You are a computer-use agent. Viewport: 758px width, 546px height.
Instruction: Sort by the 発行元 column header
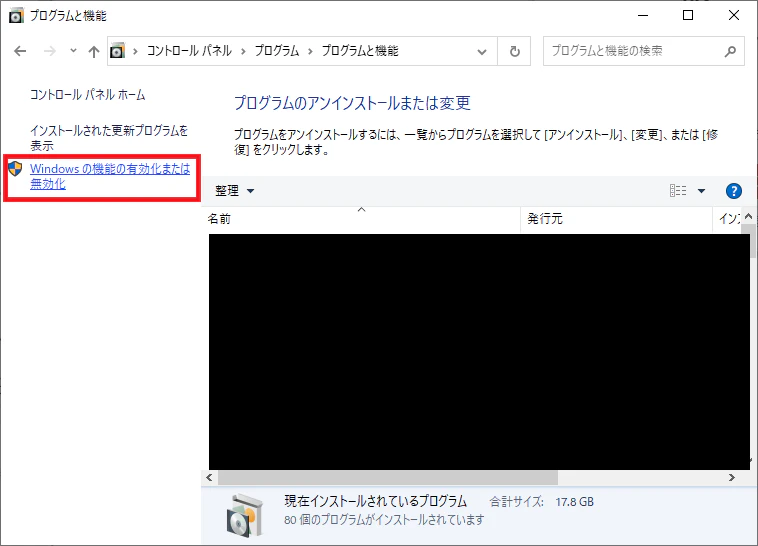[x=616, y=219]
